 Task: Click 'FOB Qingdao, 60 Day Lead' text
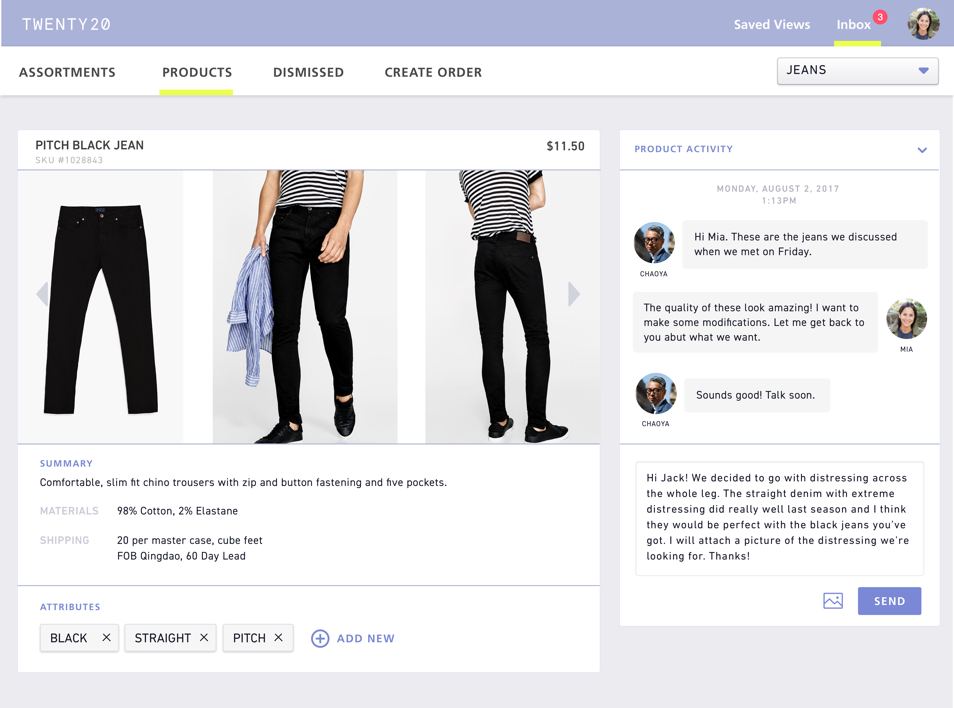pyautogui.click(x=181, y=556)
